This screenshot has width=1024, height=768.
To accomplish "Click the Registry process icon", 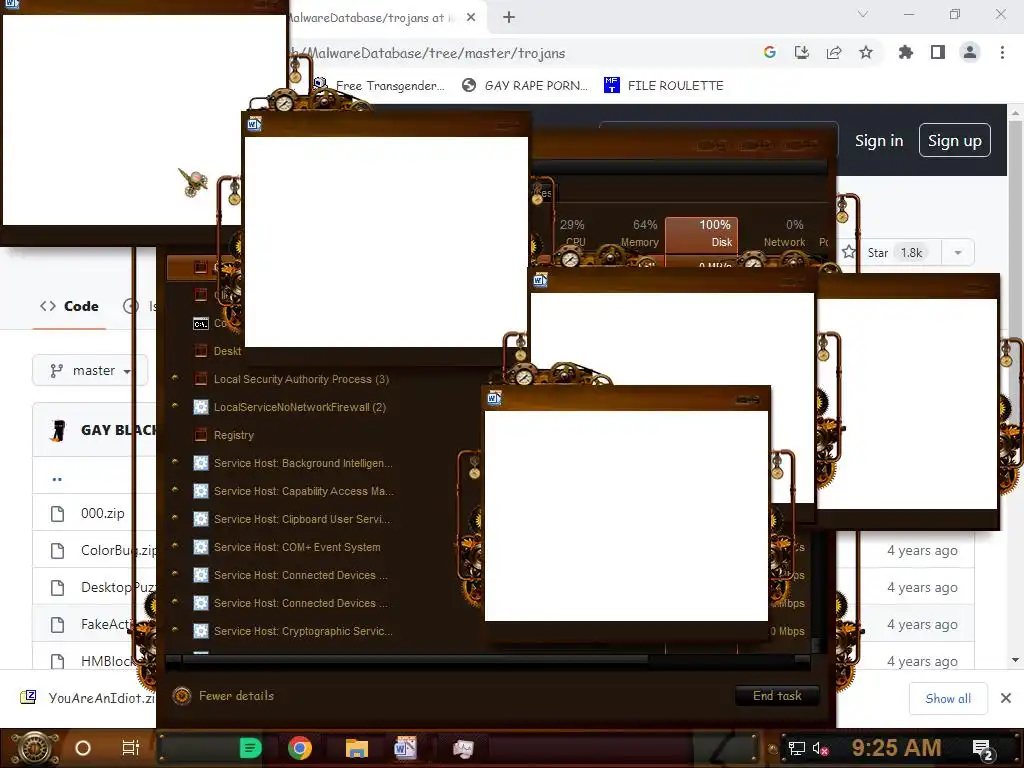I will [201, 435].
